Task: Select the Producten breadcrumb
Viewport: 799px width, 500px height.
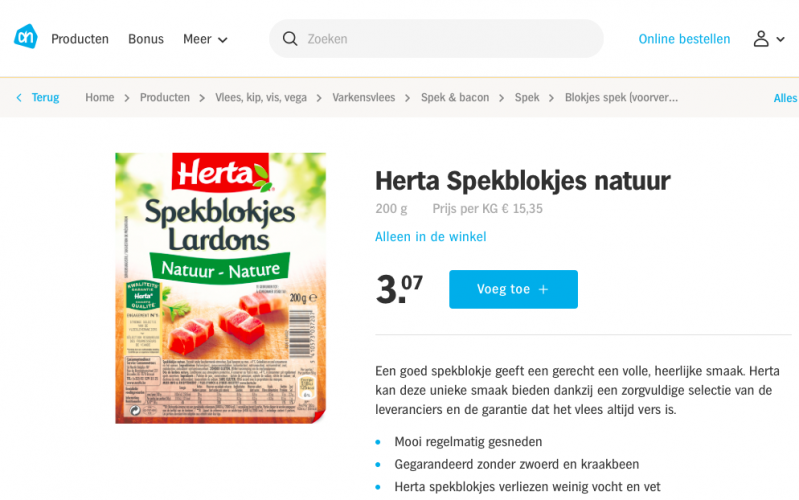Action: [x=165, y=97]
